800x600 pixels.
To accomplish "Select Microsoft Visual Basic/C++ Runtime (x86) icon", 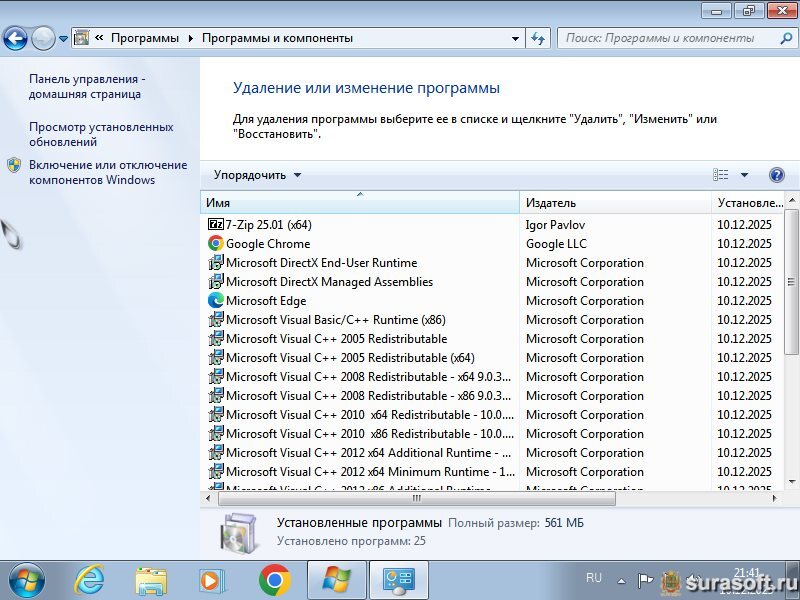I will pyautogui.click(x=216, y=320).
